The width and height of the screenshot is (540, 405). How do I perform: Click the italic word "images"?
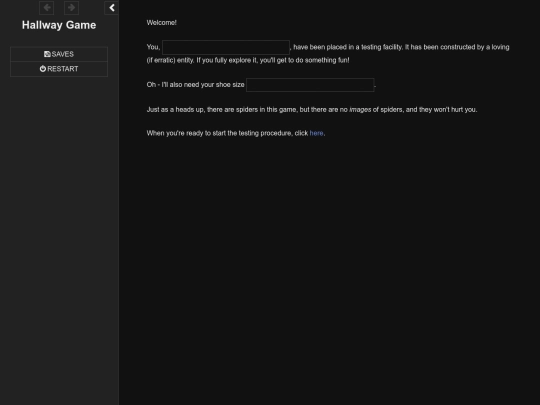(x=360, y=110)
